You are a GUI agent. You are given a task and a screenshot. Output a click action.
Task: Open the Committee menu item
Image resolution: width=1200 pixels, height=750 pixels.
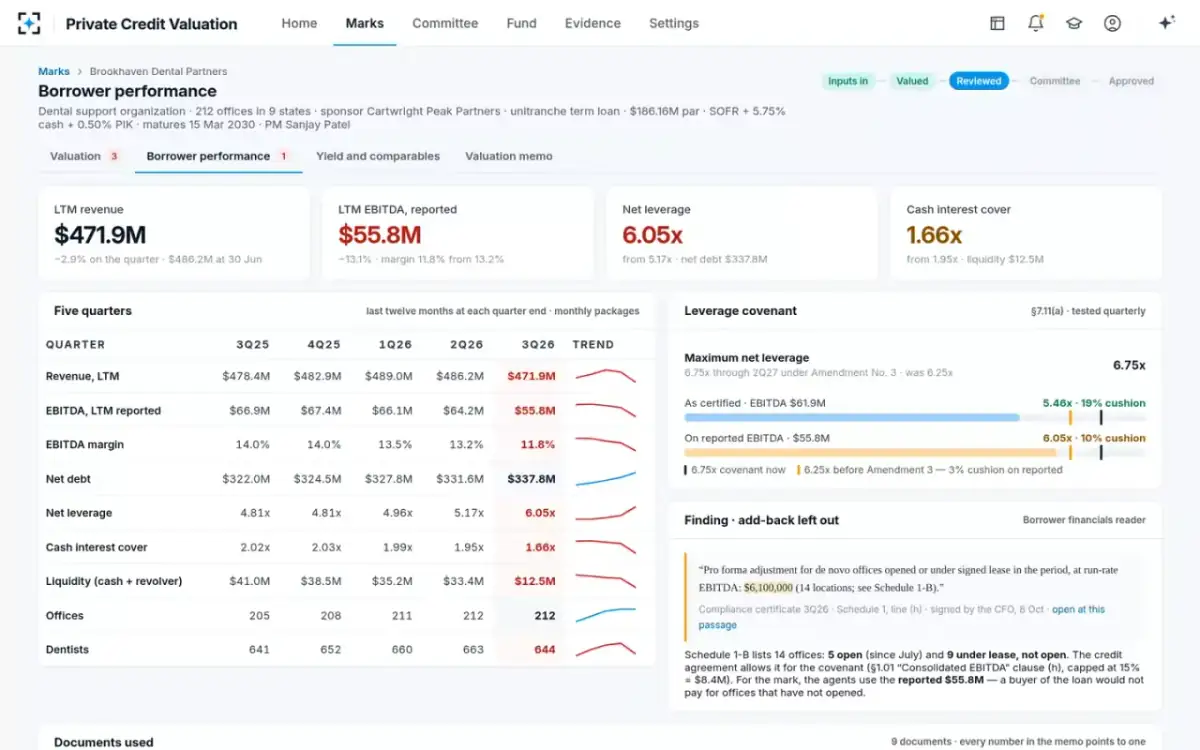point(445,23)
